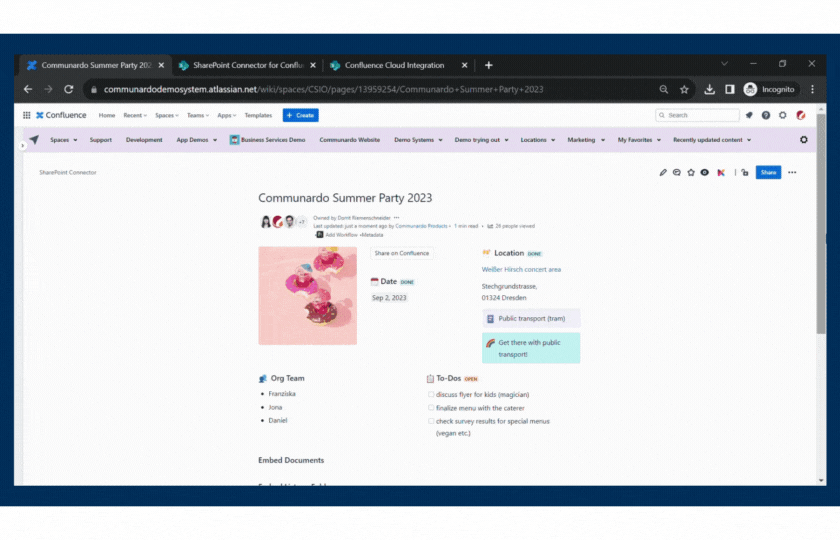The width and height of the screenshot is (840, 540).
Task: Click Share on Confluence button
Action: pos(402,253)
